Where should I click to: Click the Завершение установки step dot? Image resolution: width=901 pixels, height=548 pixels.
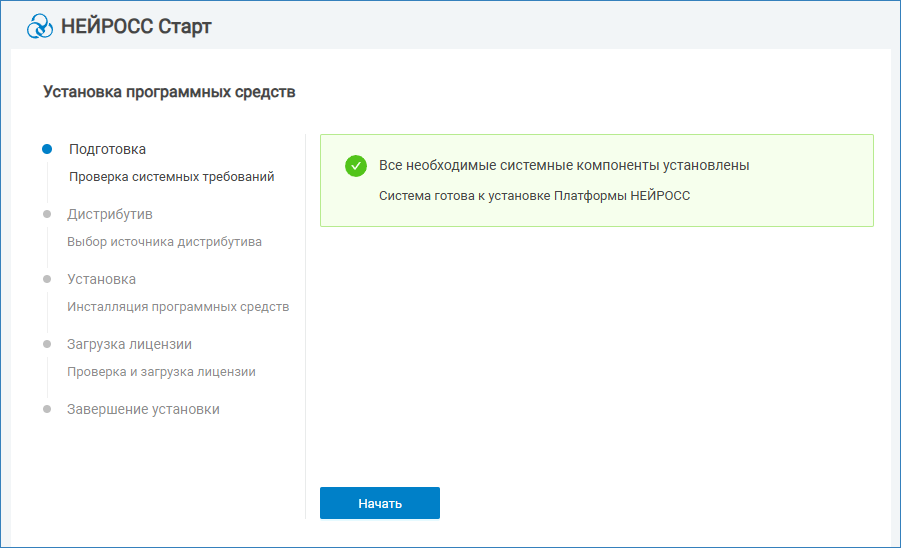47,409
